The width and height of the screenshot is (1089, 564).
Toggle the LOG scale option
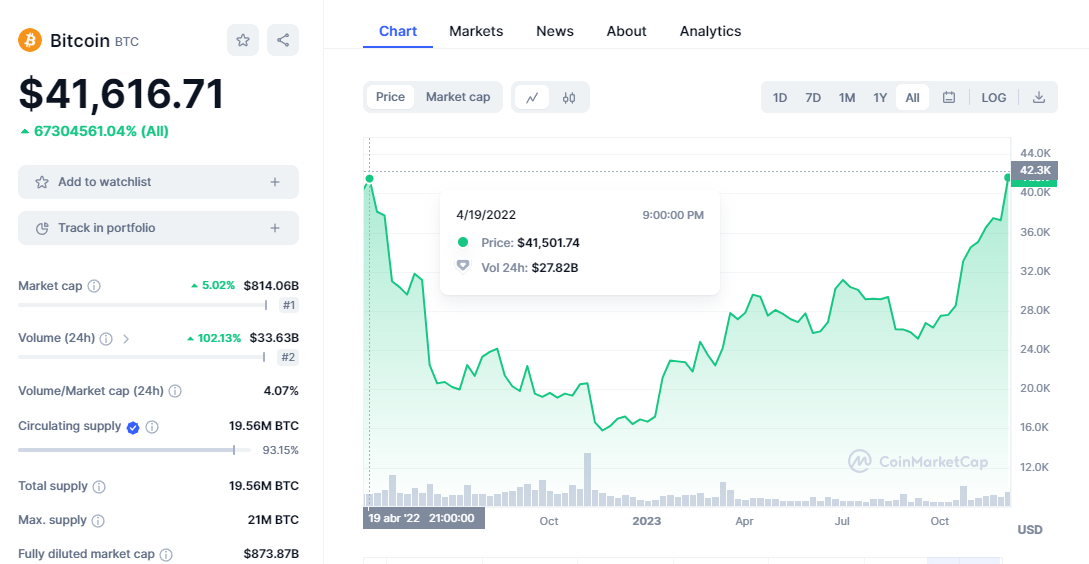(x=993, y=97)
